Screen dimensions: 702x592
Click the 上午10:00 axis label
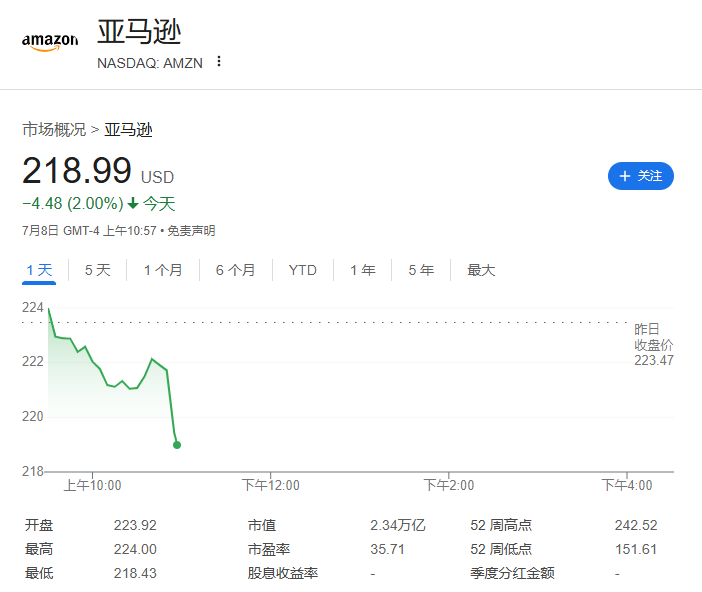[x=92, y=485]
